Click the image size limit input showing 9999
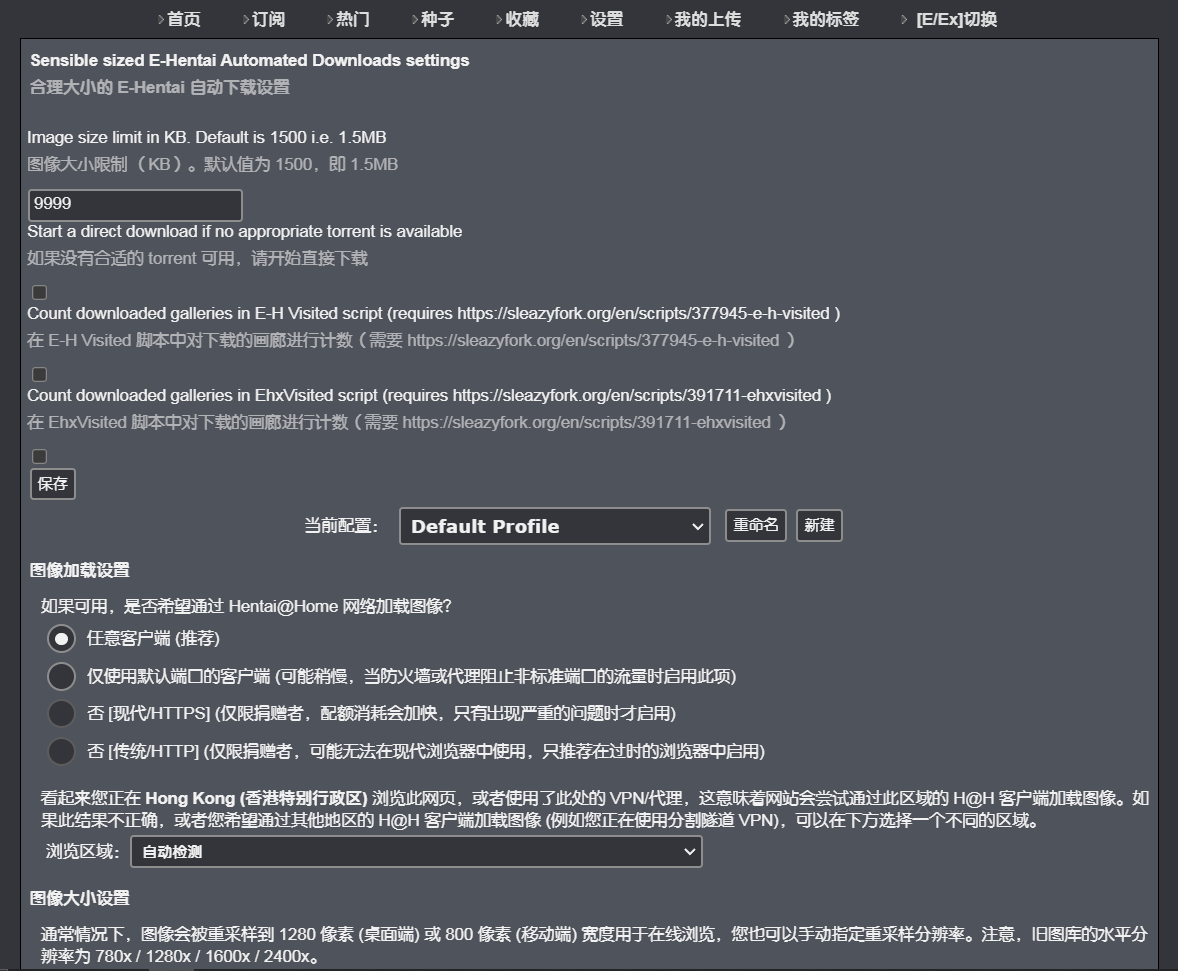The width and height of the screenshot is (1178, 971). click(x=135, y=204)
